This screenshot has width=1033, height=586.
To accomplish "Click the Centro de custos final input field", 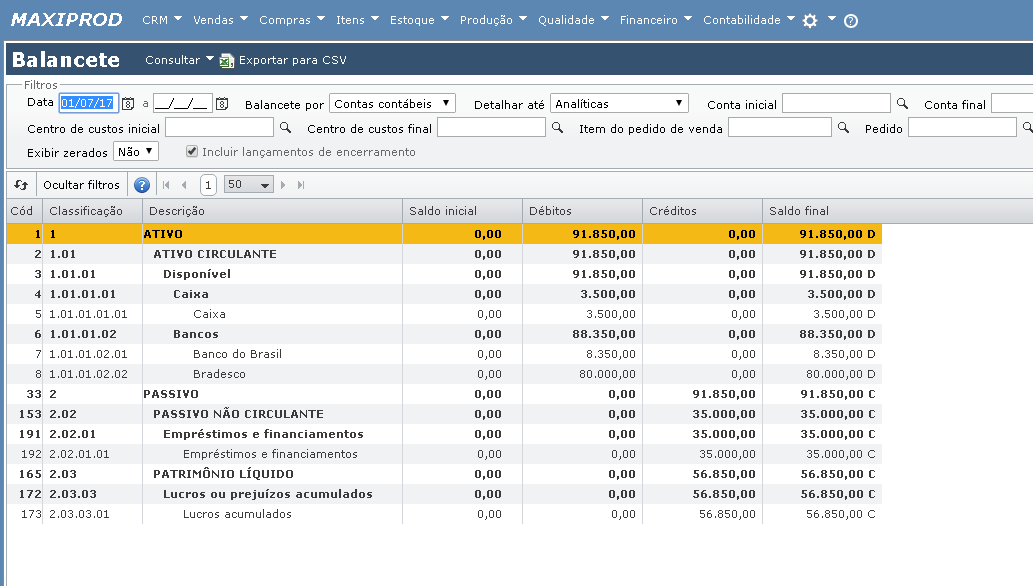I will pyautogui.click(x=491, y=128).
